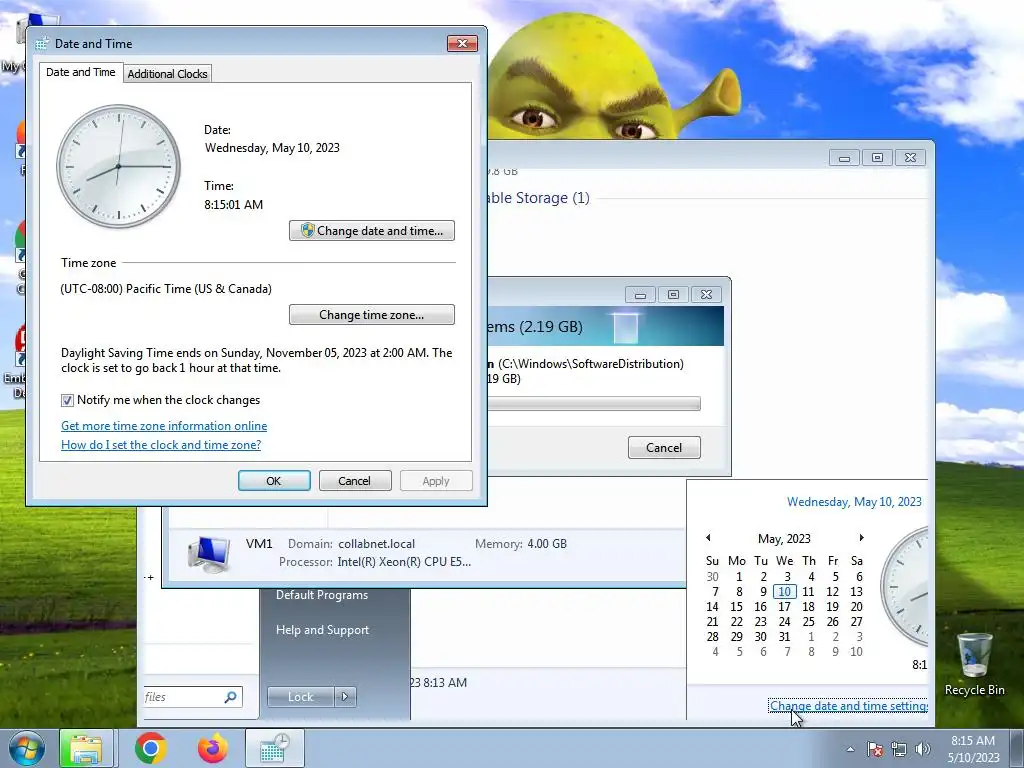Select May 31 in the calendar
The image size is (1024, 768).
pyautogui.click(x=784, y=637)
